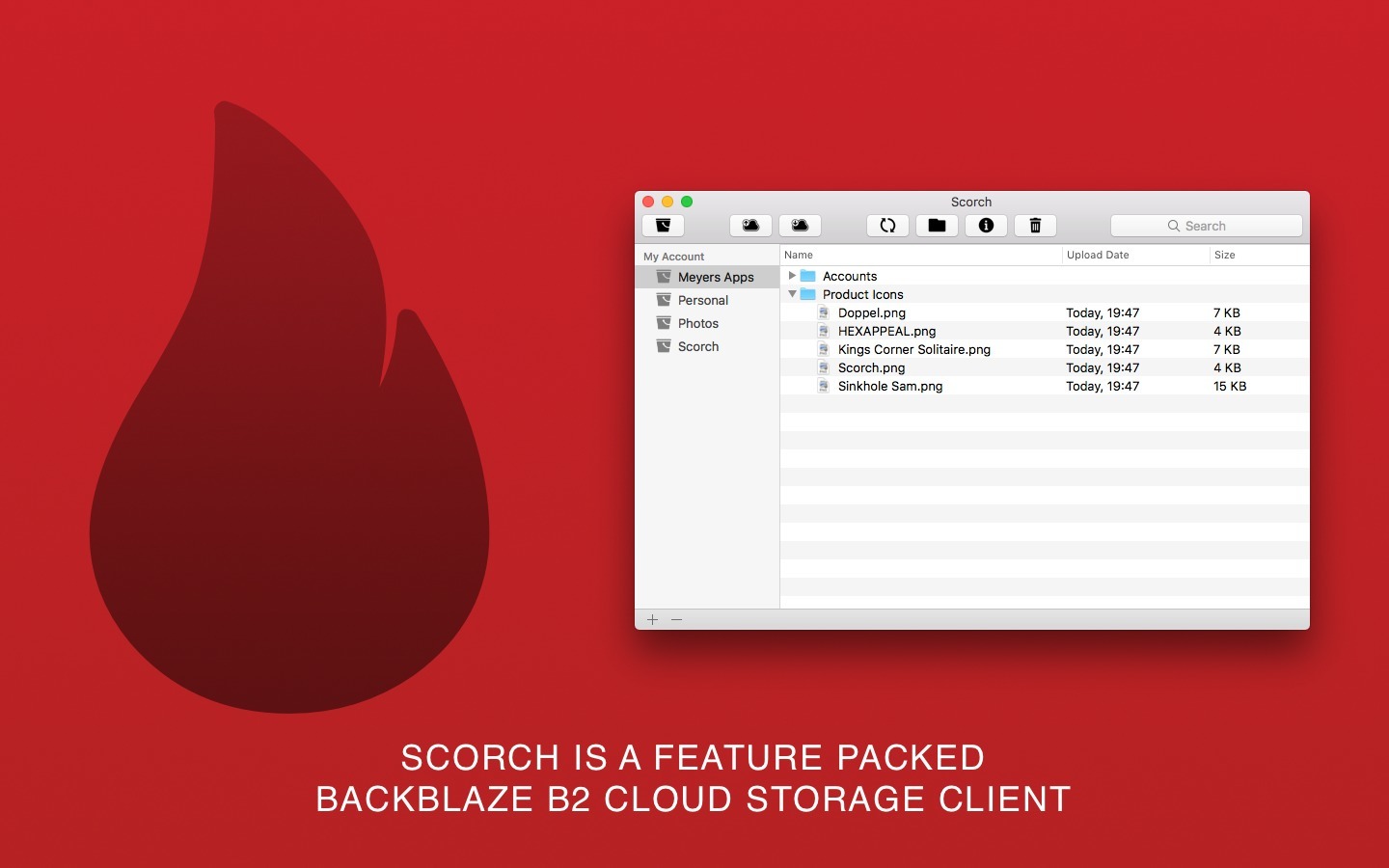Select the Doppel.png file name

coord(872,312)
